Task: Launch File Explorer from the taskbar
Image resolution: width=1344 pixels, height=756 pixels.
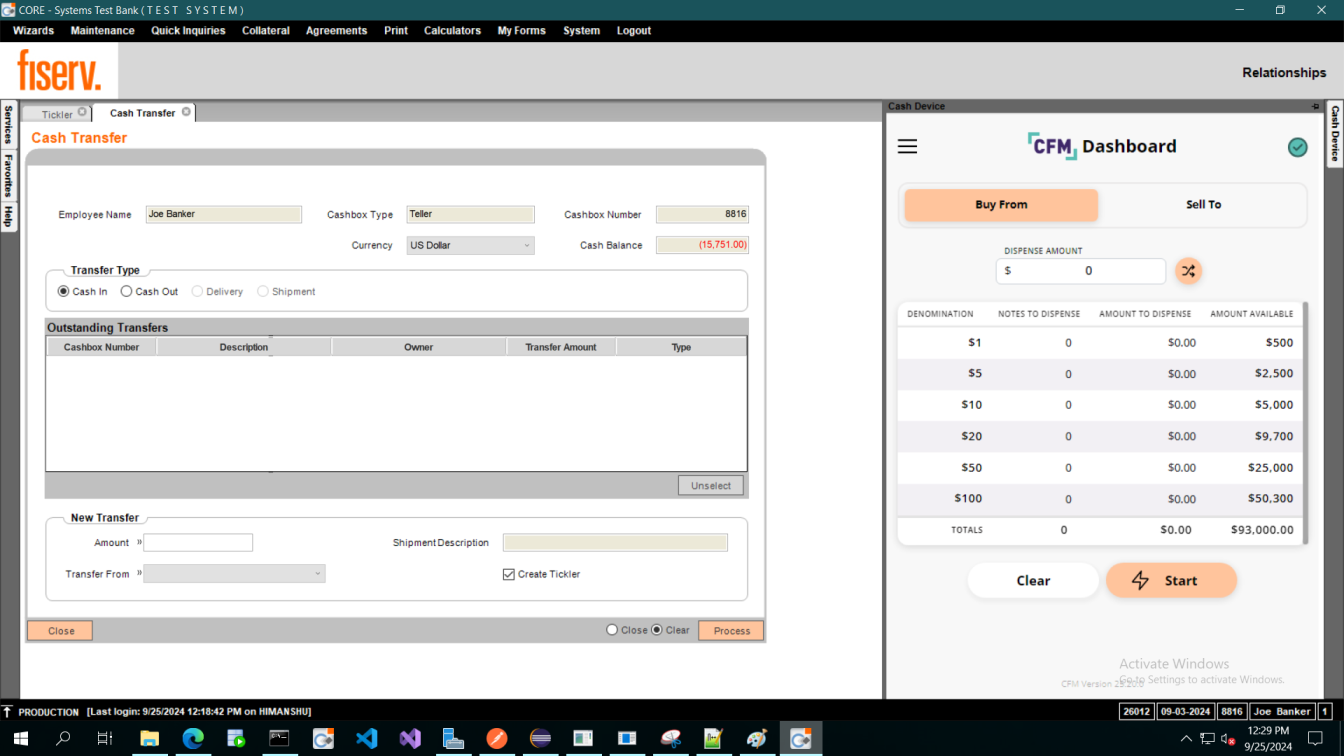Action: tap(149, 739)
